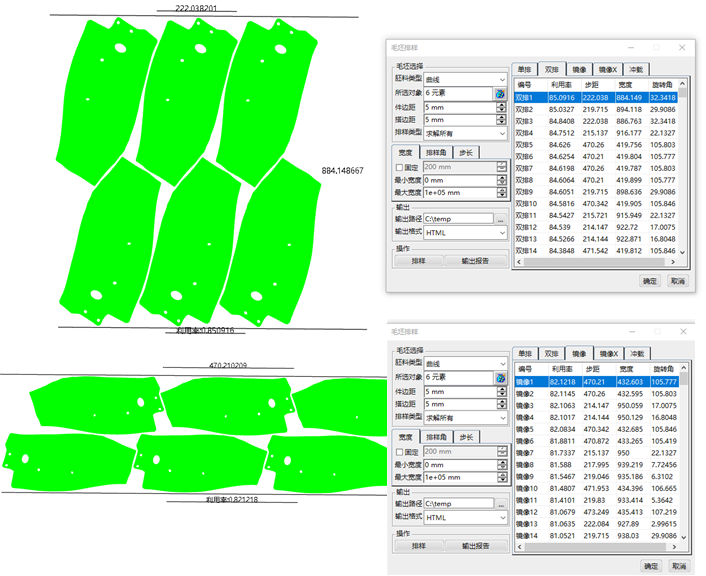Select 冲裁 tab in the 镜像 results dialog
The image size is (706, 576).
click(x=637, y=353)
